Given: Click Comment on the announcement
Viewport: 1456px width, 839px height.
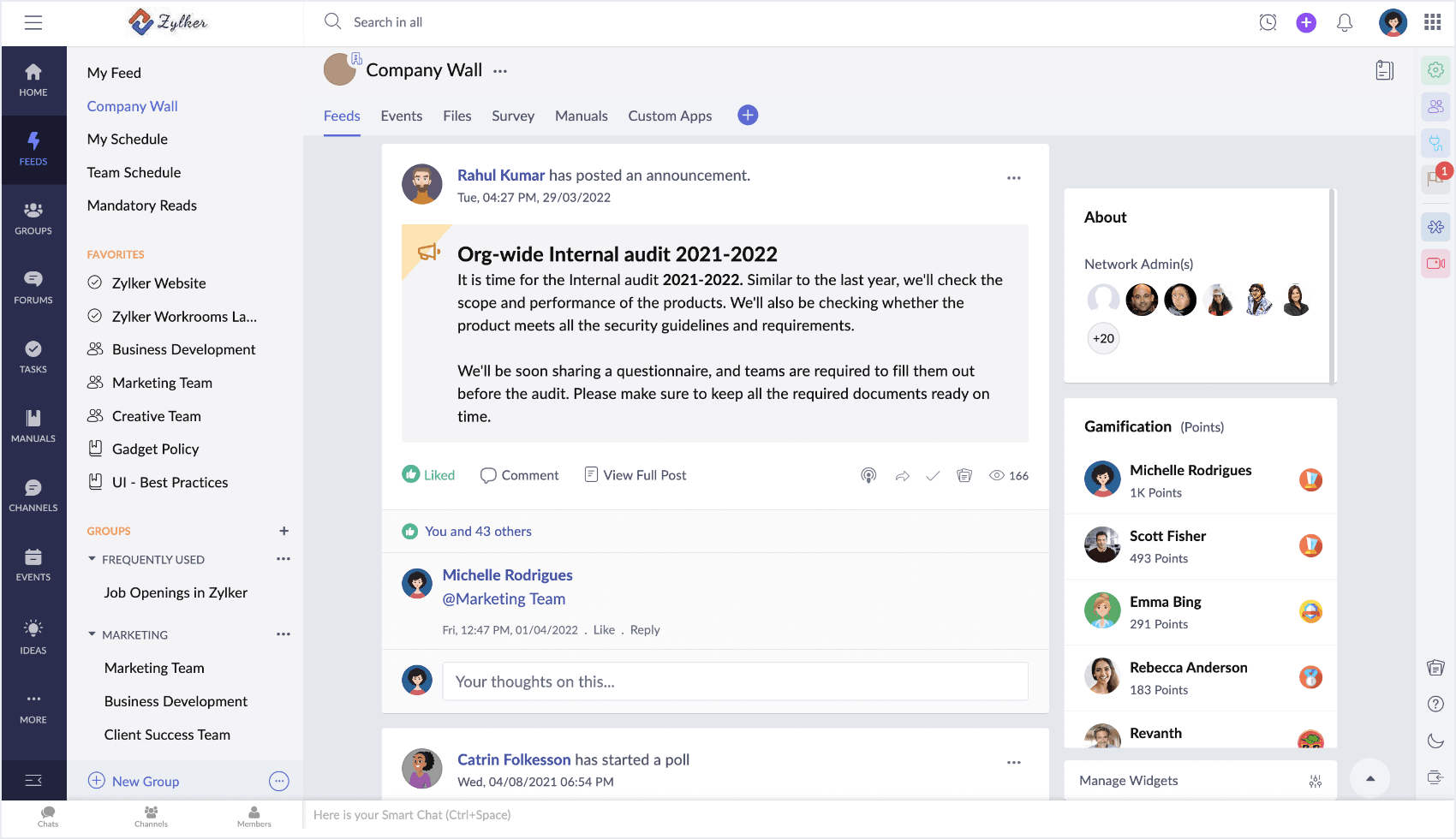Looking at the screenshot, I should coord(519,475).
